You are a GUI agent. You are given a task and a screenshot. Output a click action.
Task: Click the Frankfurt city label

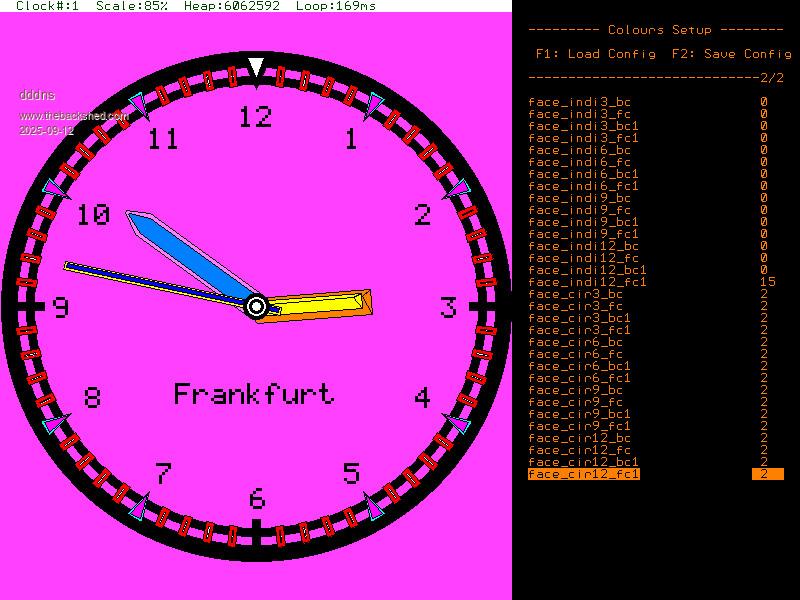click(254, 394)
